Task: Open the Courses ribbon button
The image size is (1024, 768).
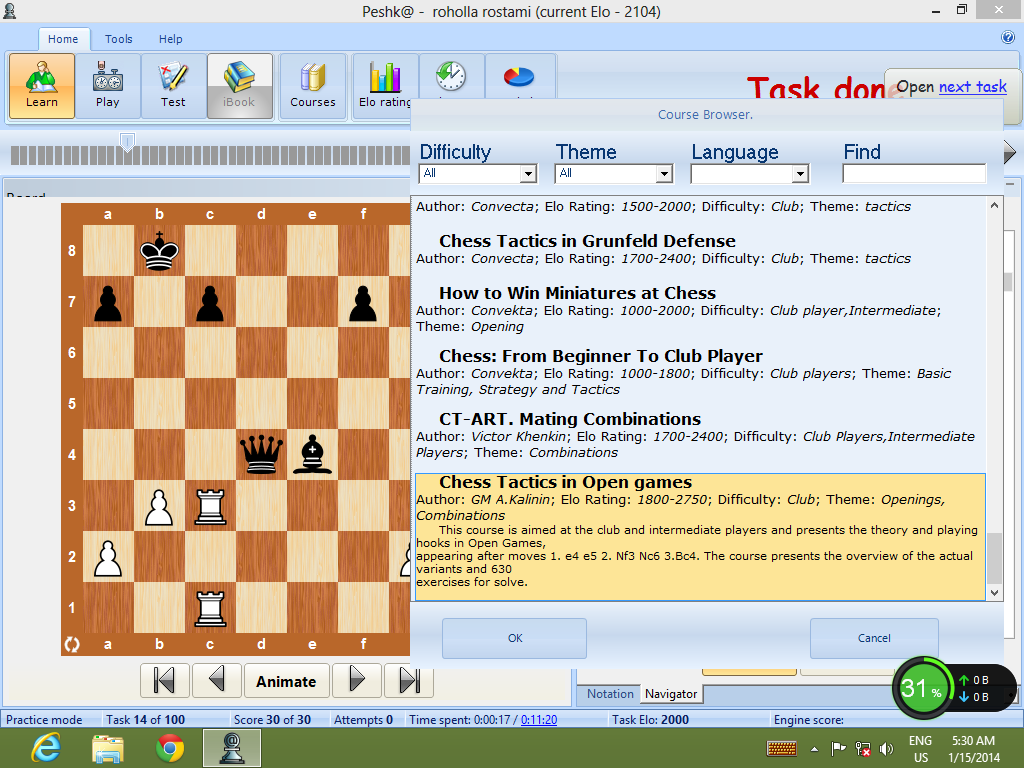Action: point(313,86)
